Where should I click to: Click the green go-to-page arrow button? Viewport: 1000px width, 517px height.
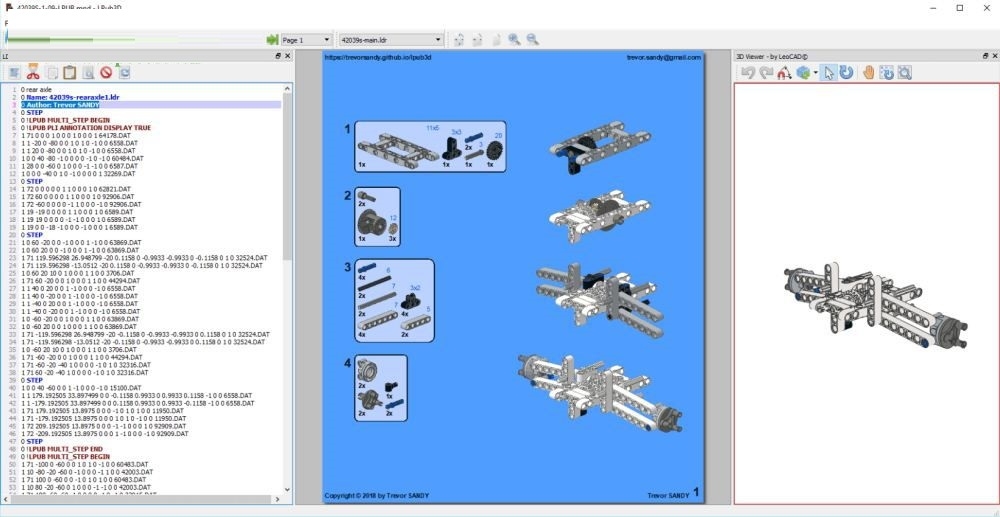[272, 40]
